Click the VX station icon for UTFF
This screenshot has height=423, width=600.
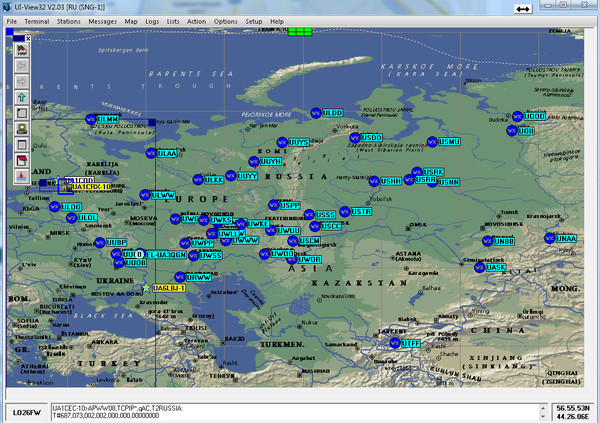tap(395, 343)
